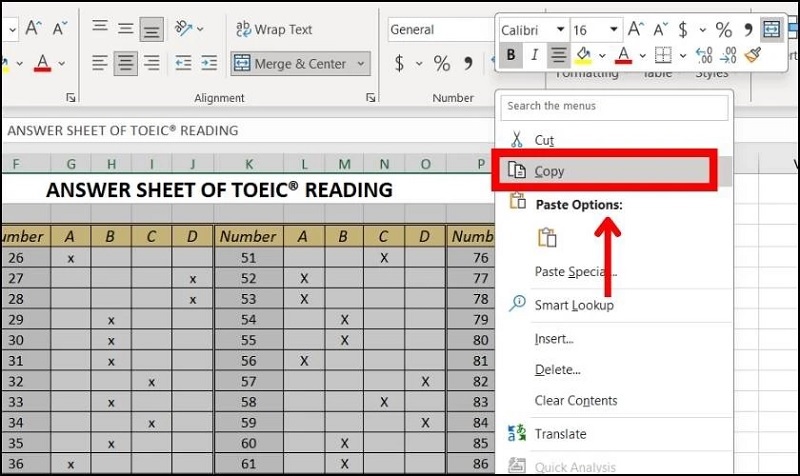Viewport: 800px width, 476px height.
Task: Click the Search the menus field
Action: click(x=614, y=106)
